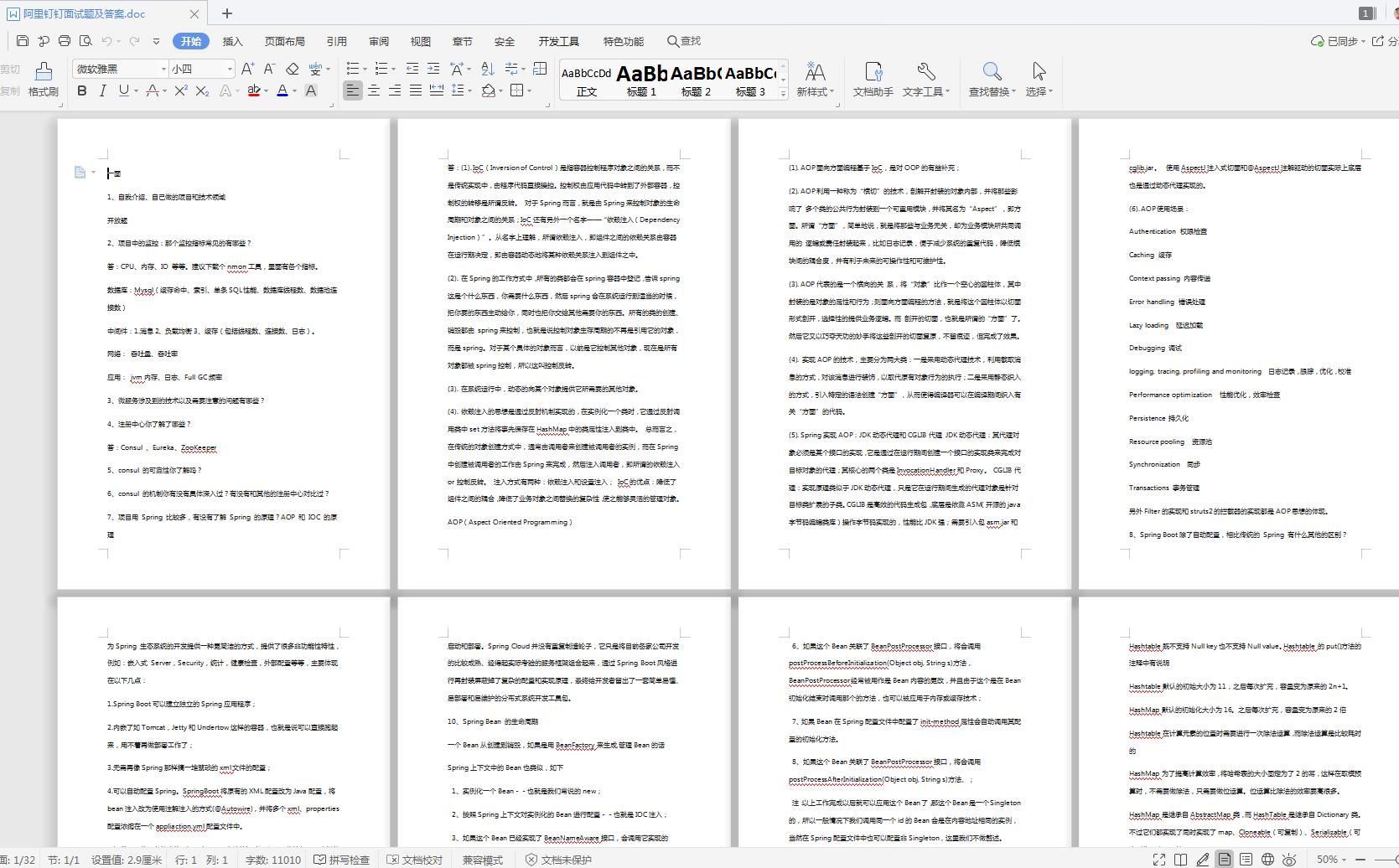Open the 页面布局 ribbon tab
The width and height of the screenshot is (1399, 868).
click(284, 41)
